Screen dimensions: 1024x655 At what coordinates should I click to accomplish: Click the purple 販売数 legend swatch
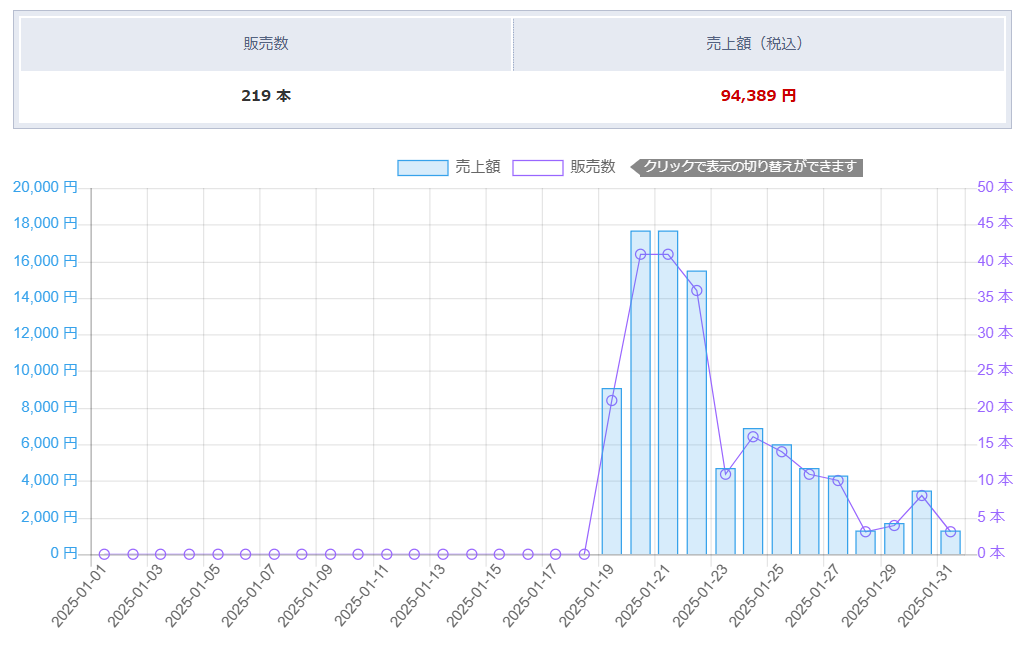click(x=537, y=168)
